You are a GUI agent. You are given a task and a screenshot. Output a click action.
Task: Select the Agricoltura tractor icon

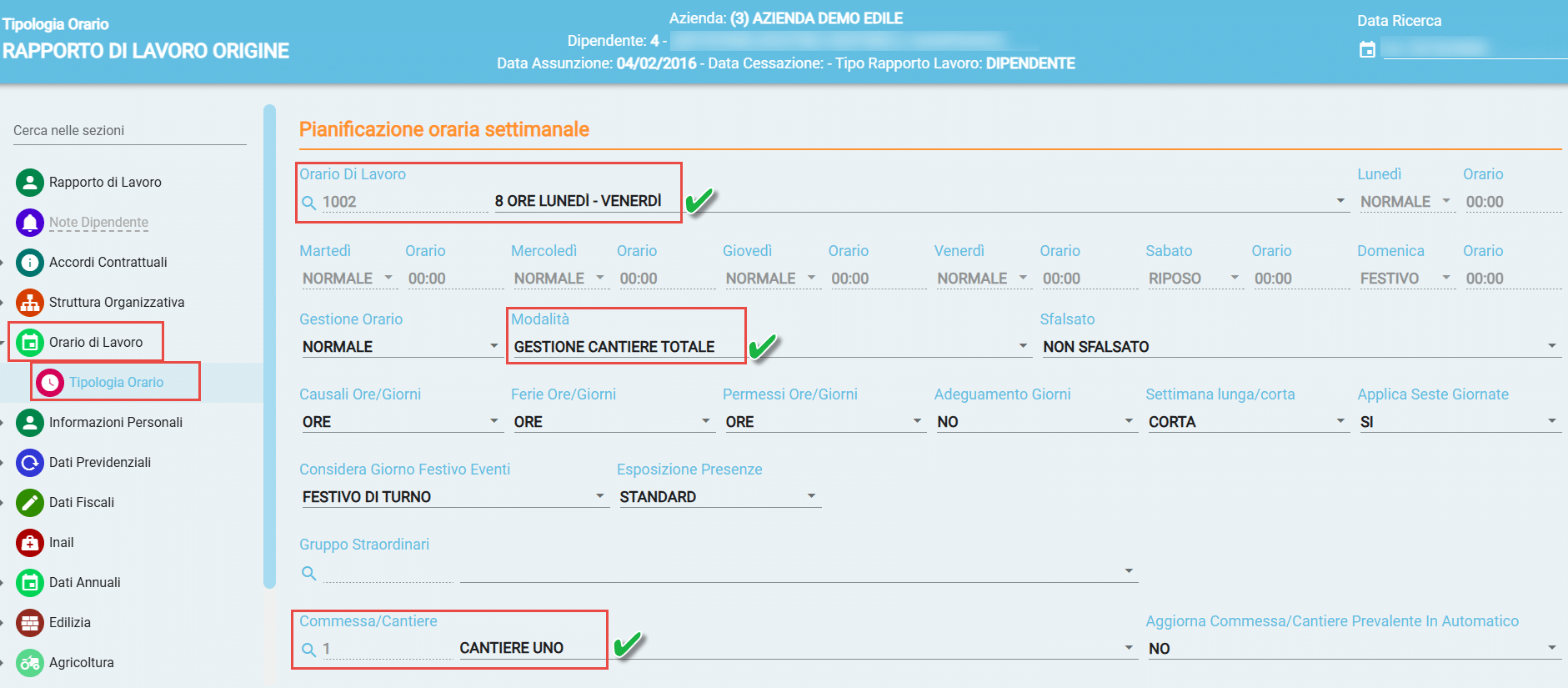tap(30, 662)
